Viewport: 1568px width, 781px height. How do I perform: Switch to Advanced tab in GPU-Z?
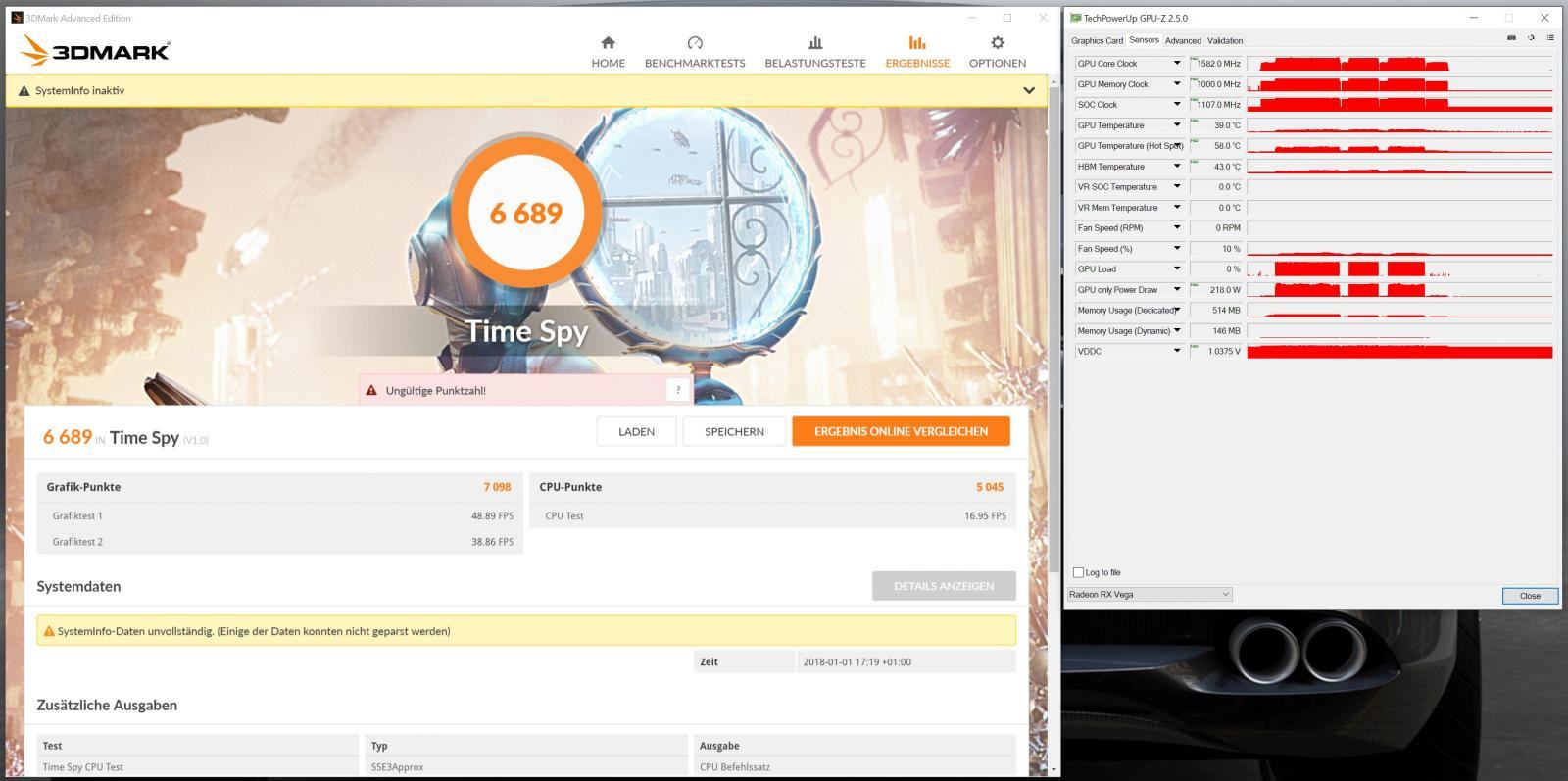(1183, 40)
